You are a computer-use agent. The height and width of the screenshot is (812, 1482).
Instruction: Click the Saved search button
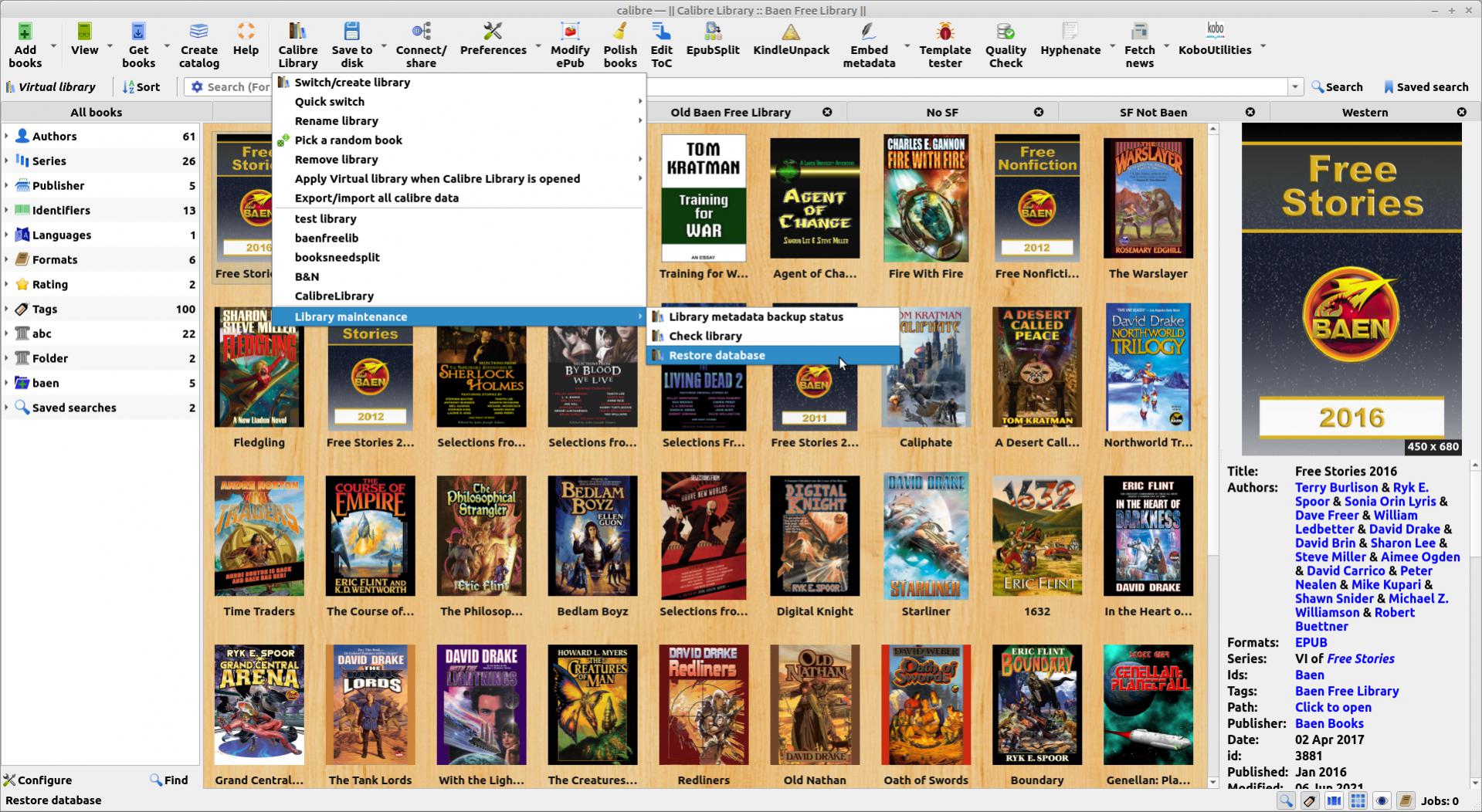coord(1426,87)
